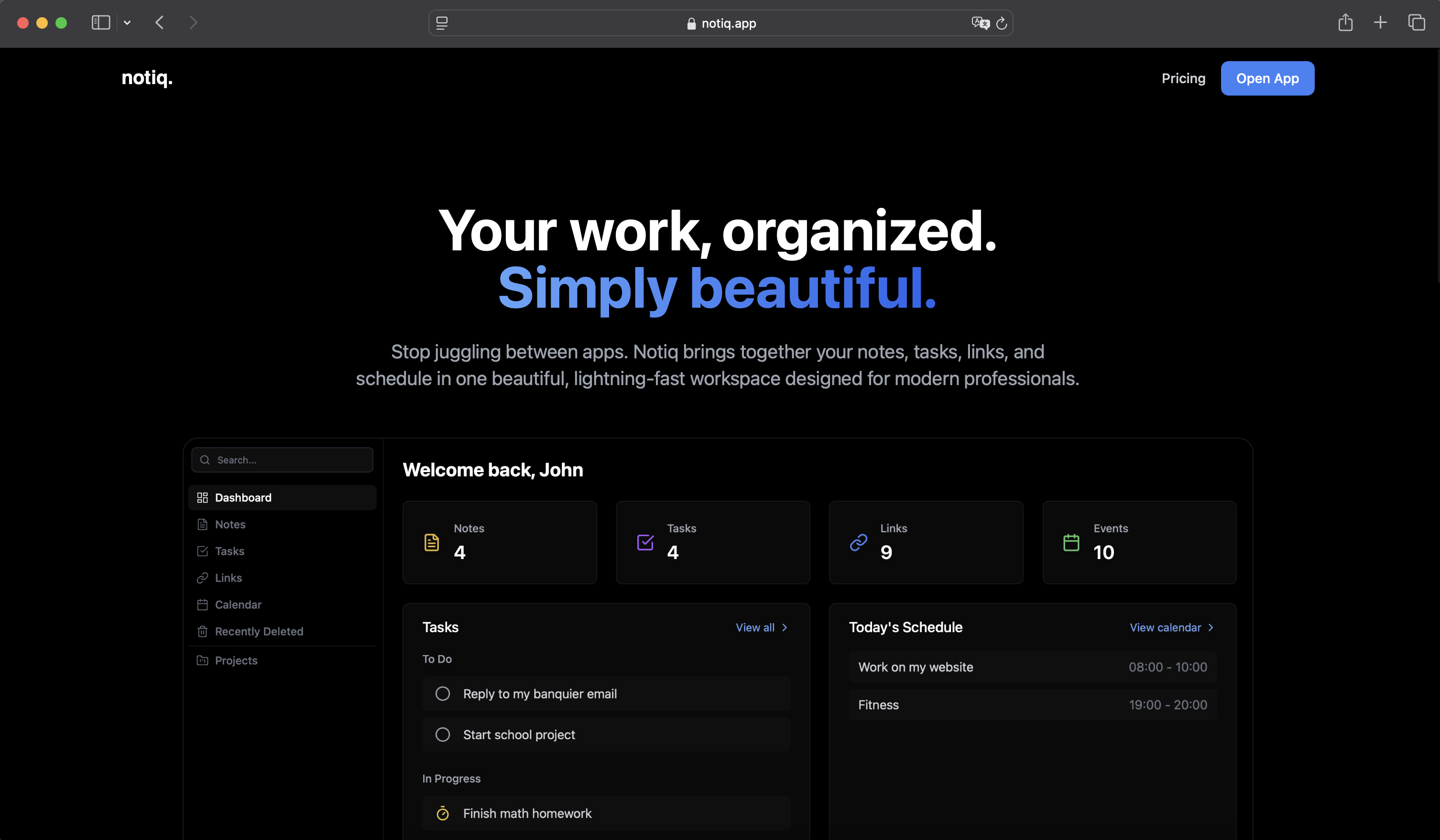Click the blue Links chain icon
This screenshot has width=1440, height=840.
(x=858, y=542)
